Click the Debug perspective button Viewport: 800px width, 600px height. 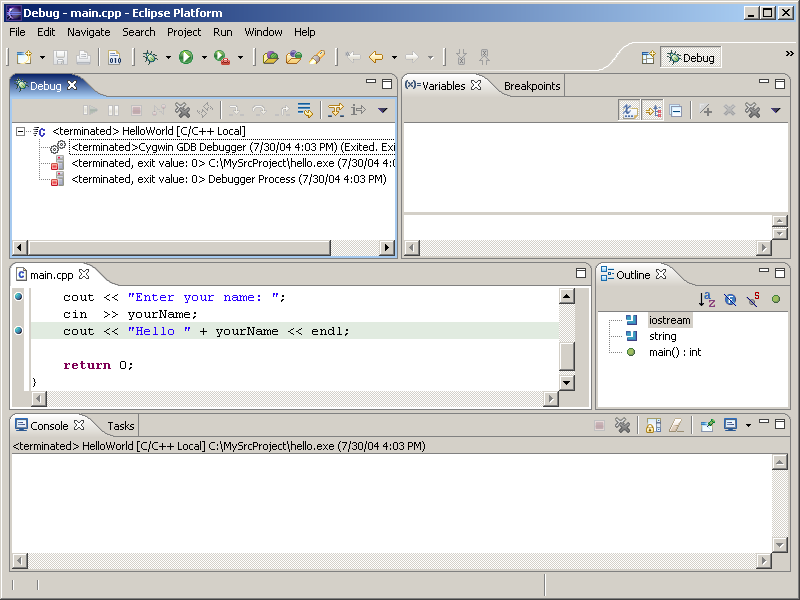click(691, 58)
